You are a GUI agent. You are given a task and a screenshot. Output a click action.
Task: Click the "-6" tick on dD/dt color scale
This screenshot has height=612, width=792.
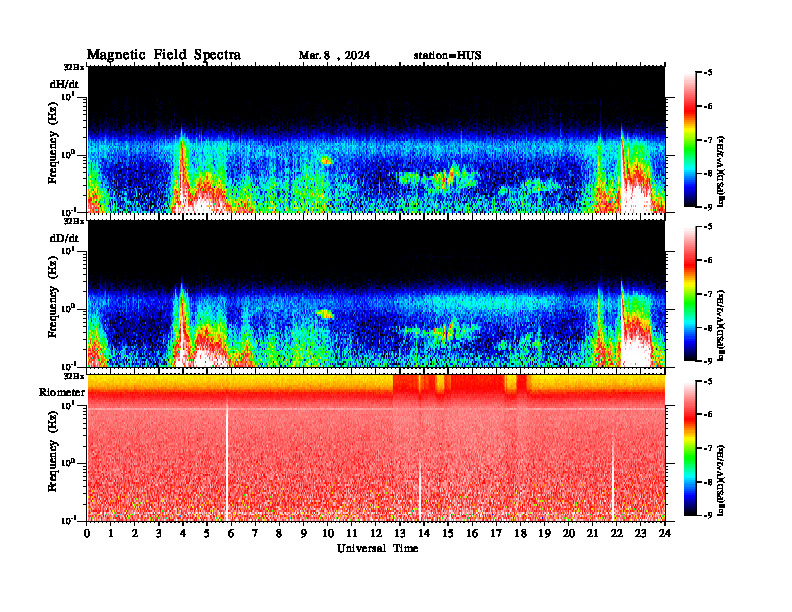(708, 260)
